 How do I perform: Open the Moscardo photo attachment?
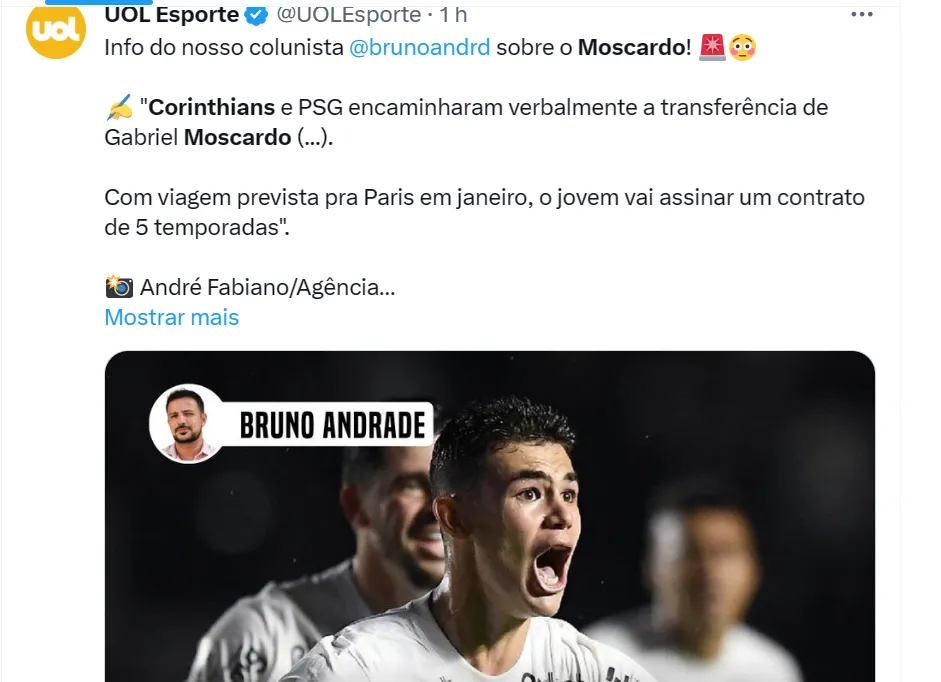(x=490, y=516)
